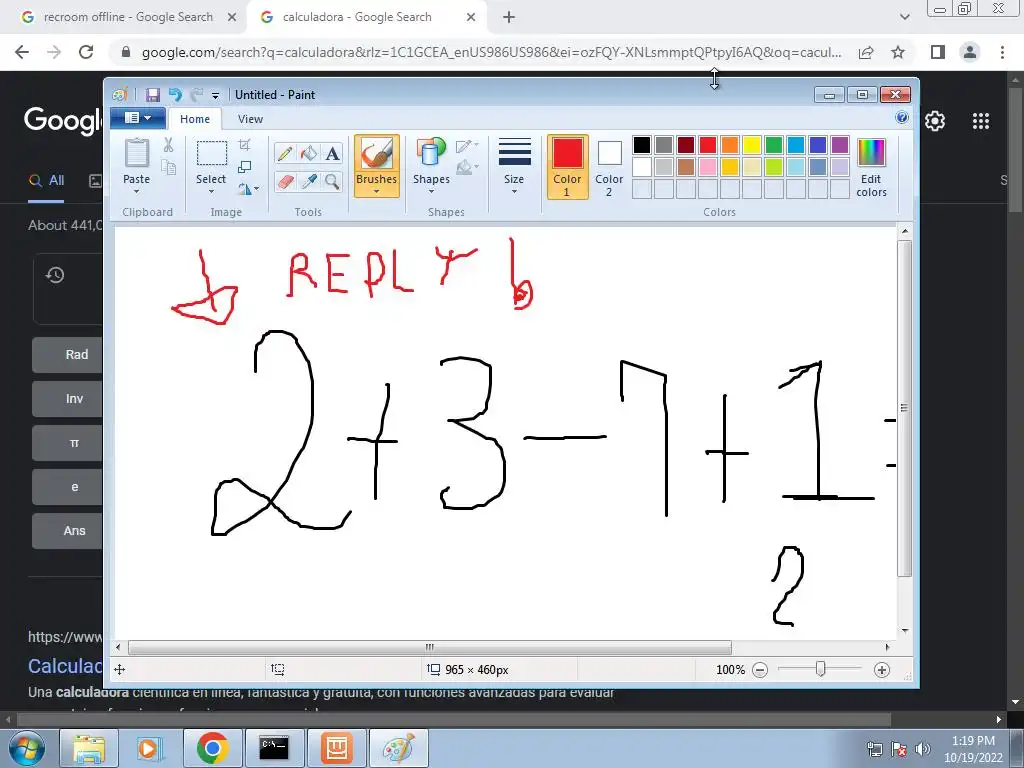Click the Select rectangle icon
The width and height of the screenshot is (1024, 768).
pos(212,153)
